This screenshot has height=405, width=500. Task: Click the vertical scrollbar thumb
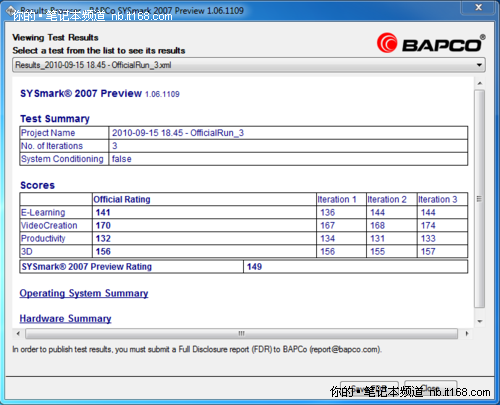pyautogui.click(x=480, y=199)
